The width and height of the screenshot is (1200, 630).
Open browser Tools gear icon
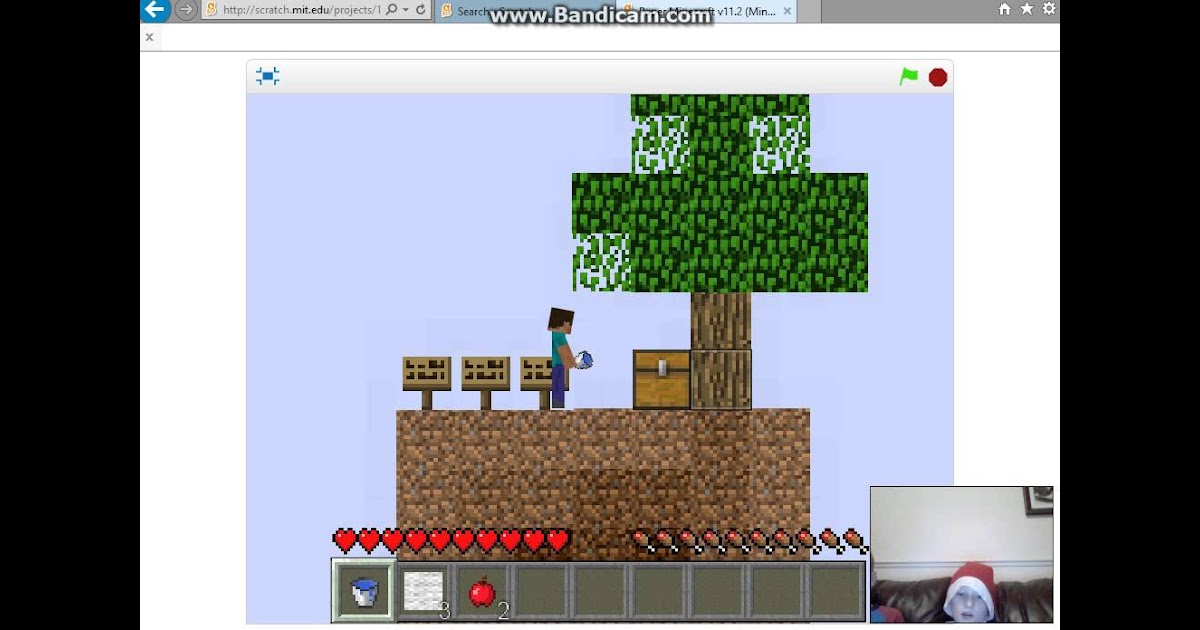pyautogui.click(x=1049, y=9)
